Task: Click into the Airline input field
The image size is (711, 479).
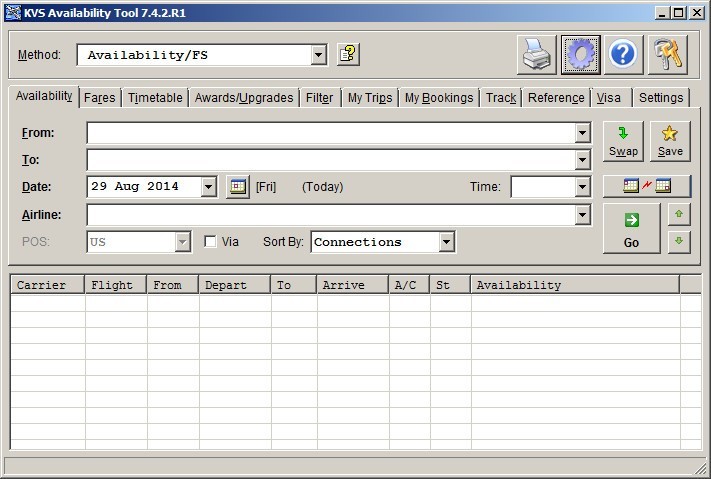Action: tap(331, 215)
